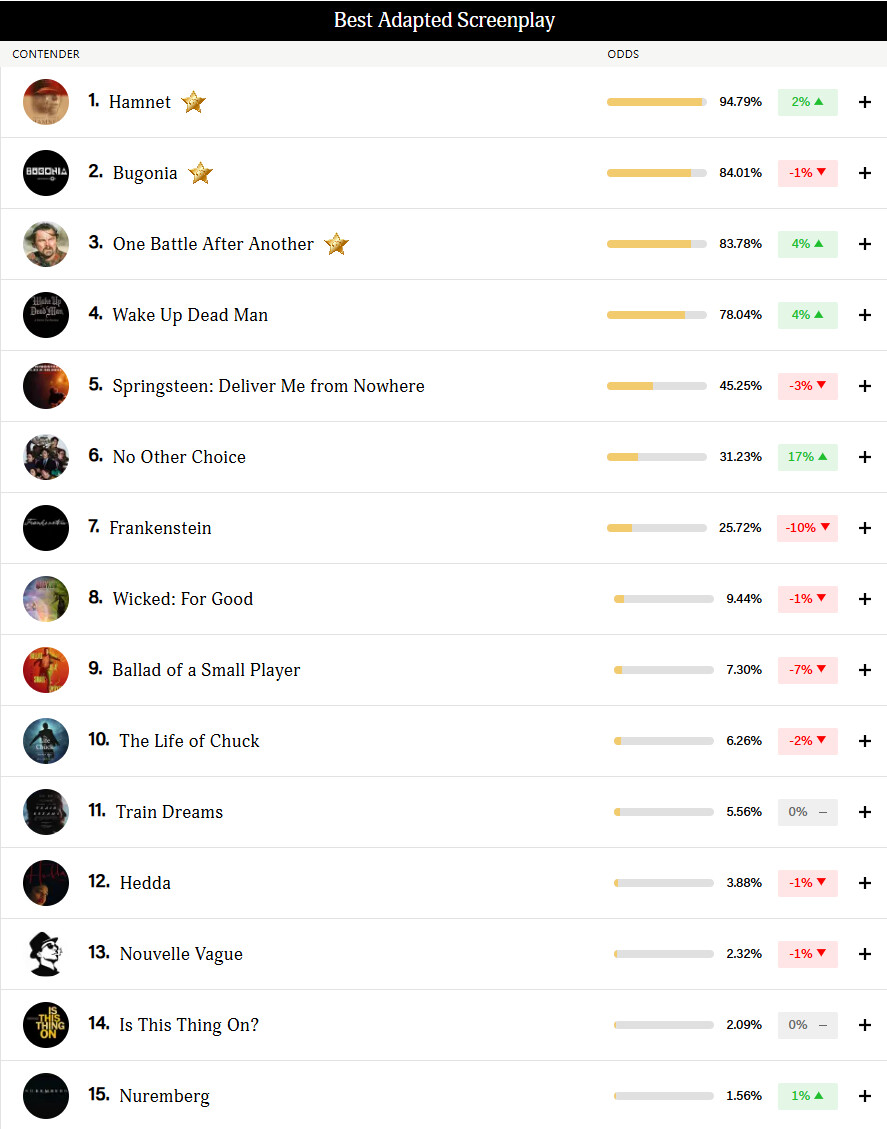Expand the Hamnet row with plus sign

[x=865, y=102]
